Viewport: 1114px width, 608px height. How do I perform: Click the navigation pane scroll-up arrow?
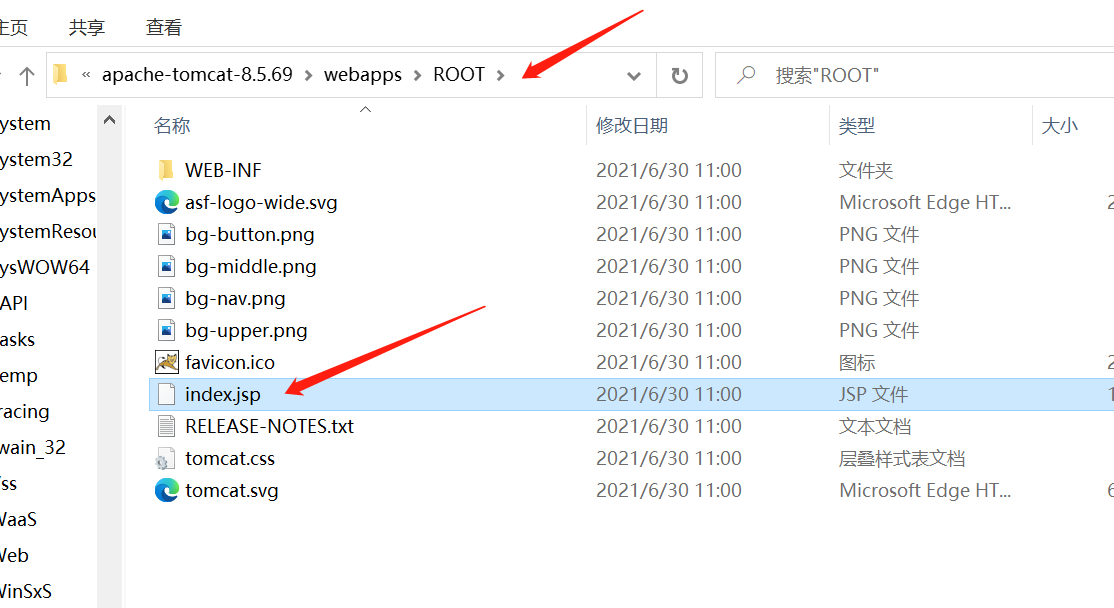(109, 120)
